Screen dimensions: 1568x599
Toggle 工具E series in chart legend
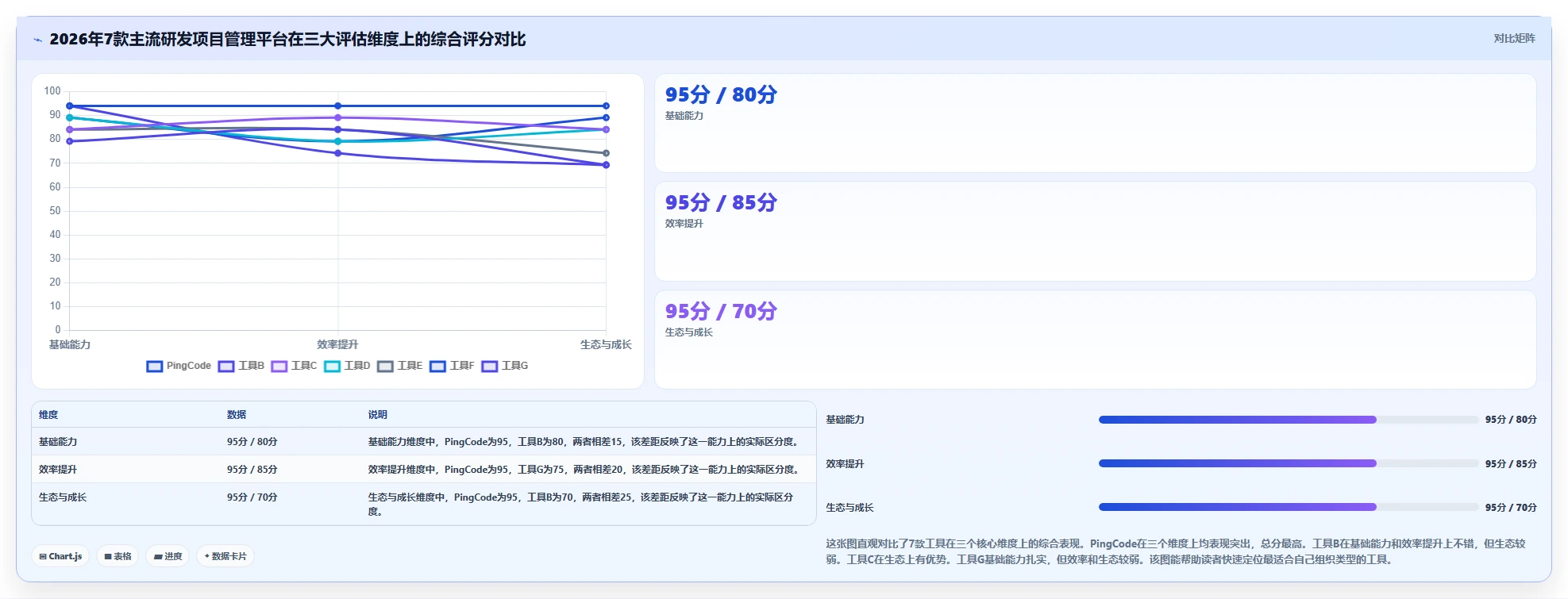[399, 366]
